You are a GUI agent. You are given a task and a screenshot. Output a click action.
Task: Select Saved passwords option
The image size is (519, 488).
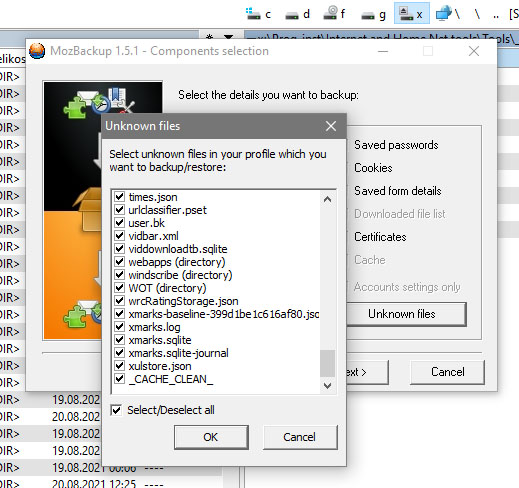(396, 145)
